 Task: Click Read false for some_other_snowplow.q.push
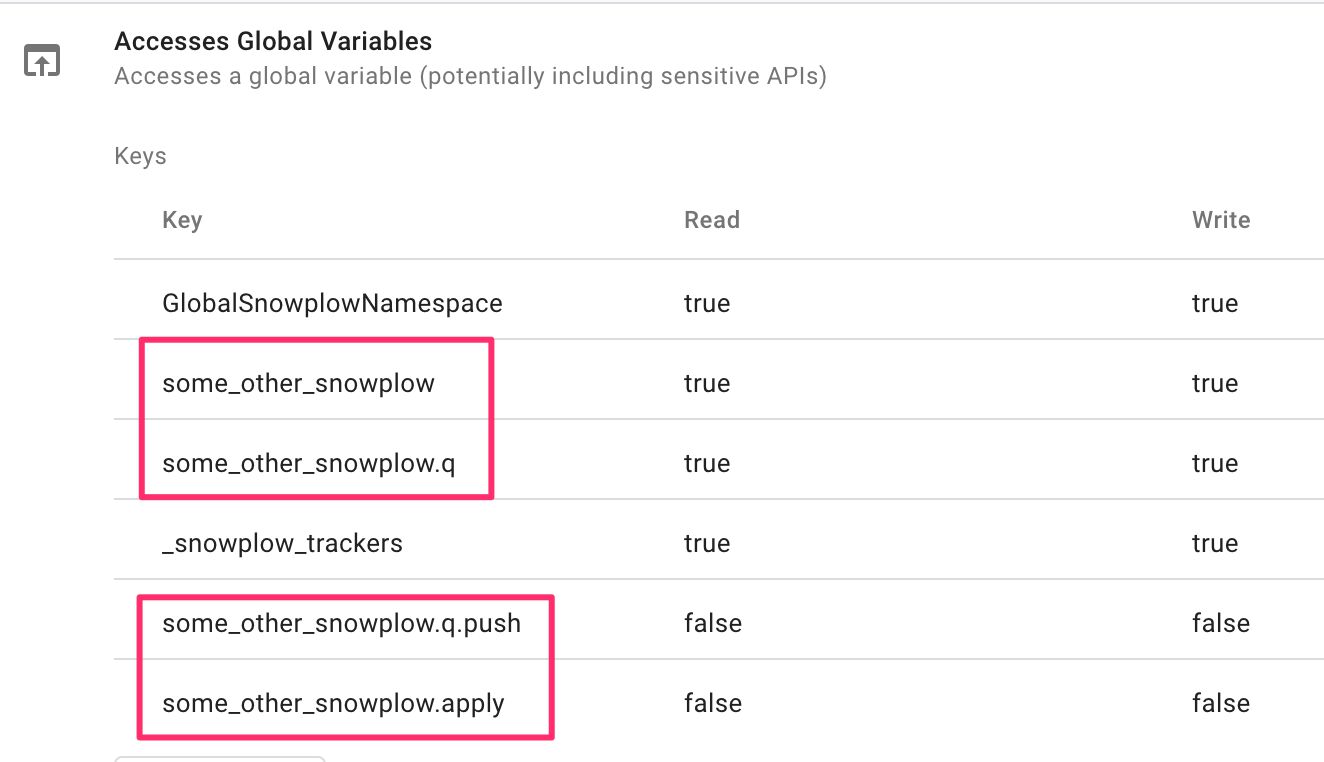[712, 624]
